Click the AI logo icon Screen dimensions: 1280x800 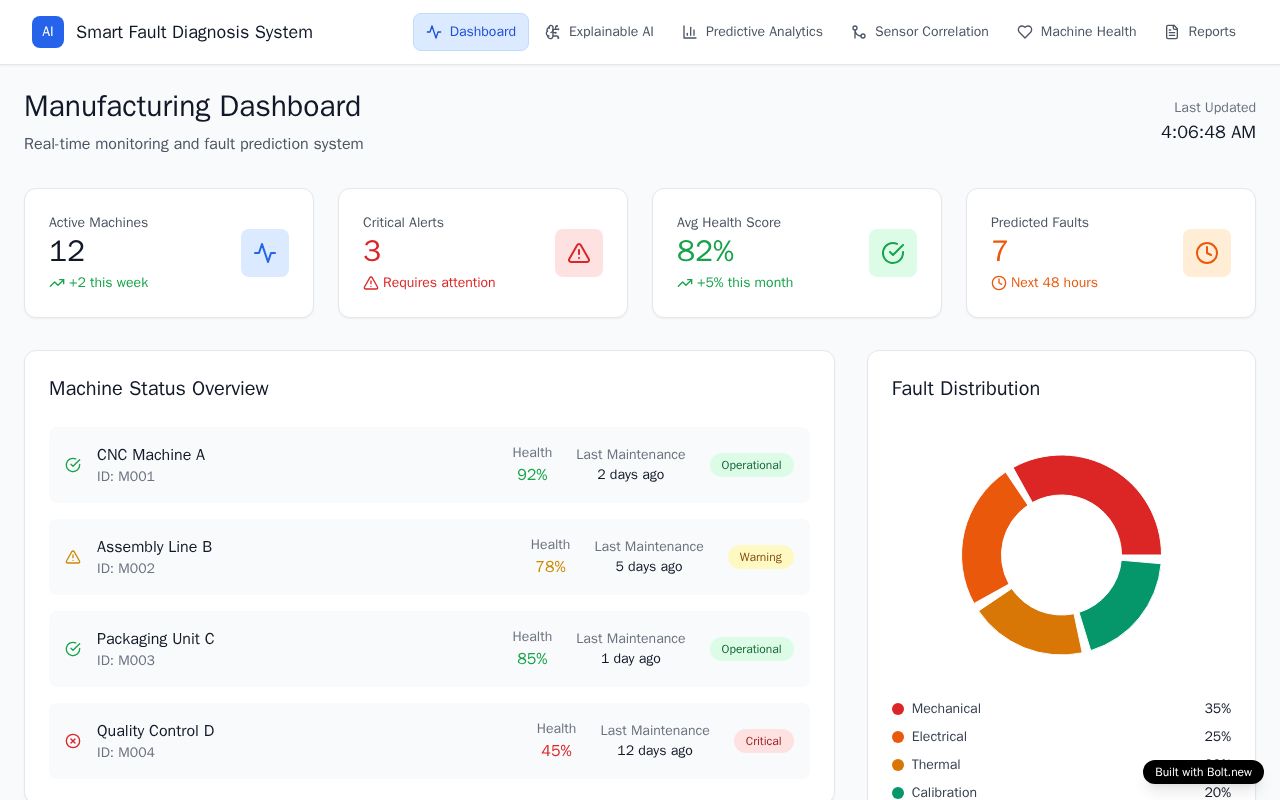coord(48,32)
